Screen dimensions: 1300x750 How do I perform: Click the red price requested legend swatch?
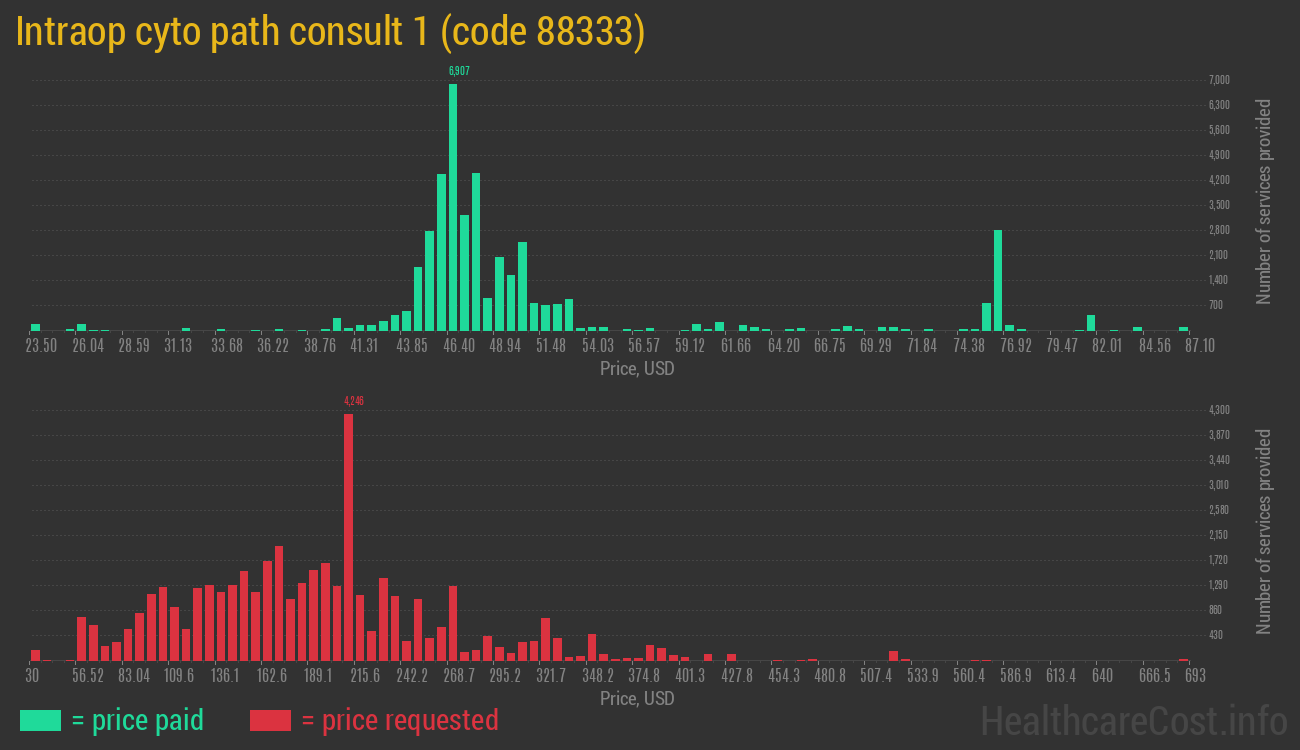270,720
